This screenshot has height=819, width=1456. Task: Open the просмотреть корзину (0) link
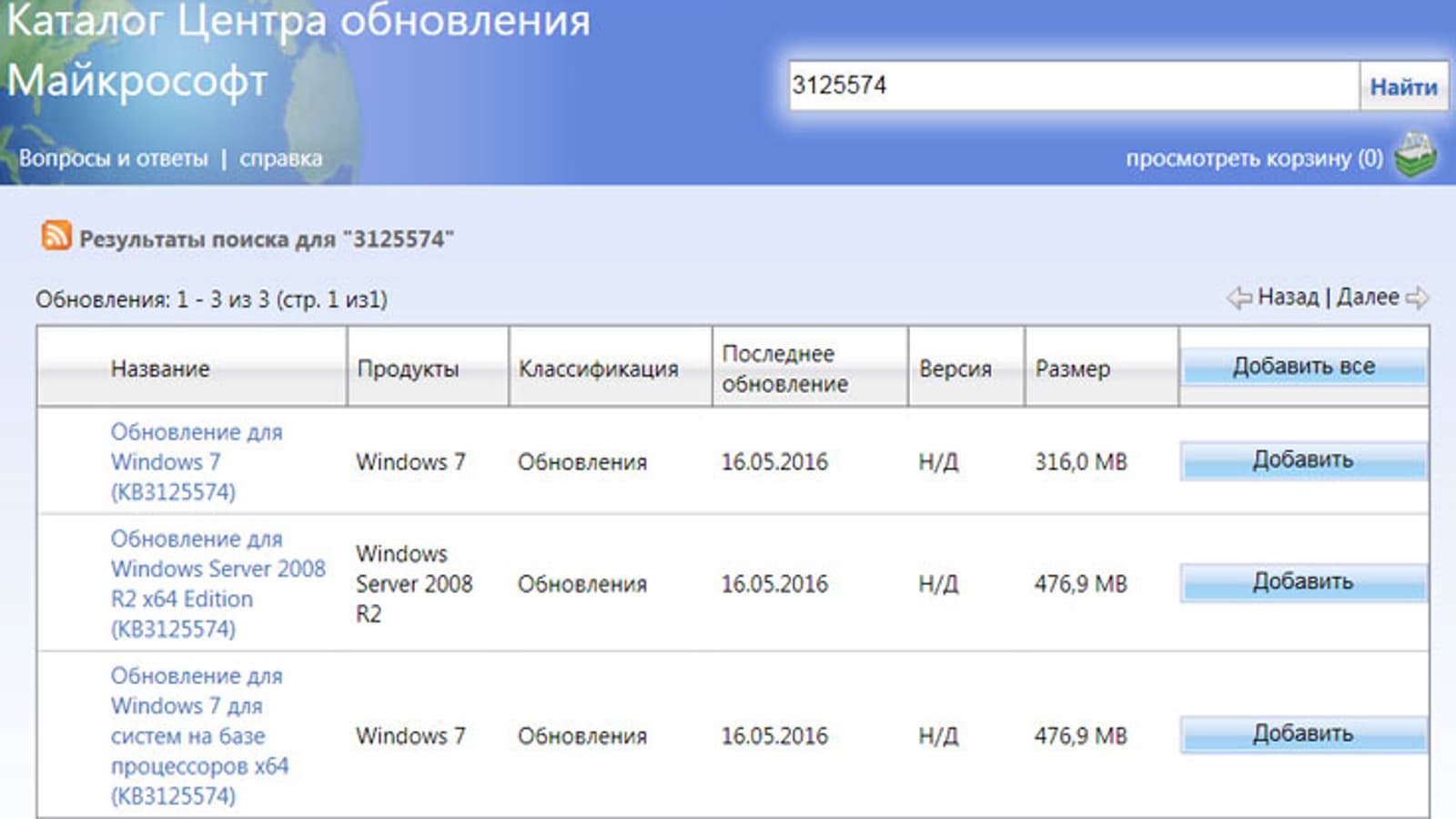[1254, 158]
